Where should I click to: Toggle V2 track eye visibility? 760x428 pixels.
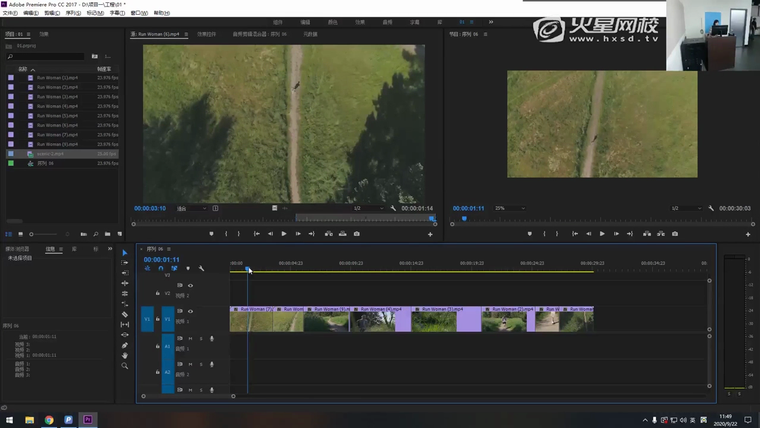pyautogui.click(x=190, y=286)
